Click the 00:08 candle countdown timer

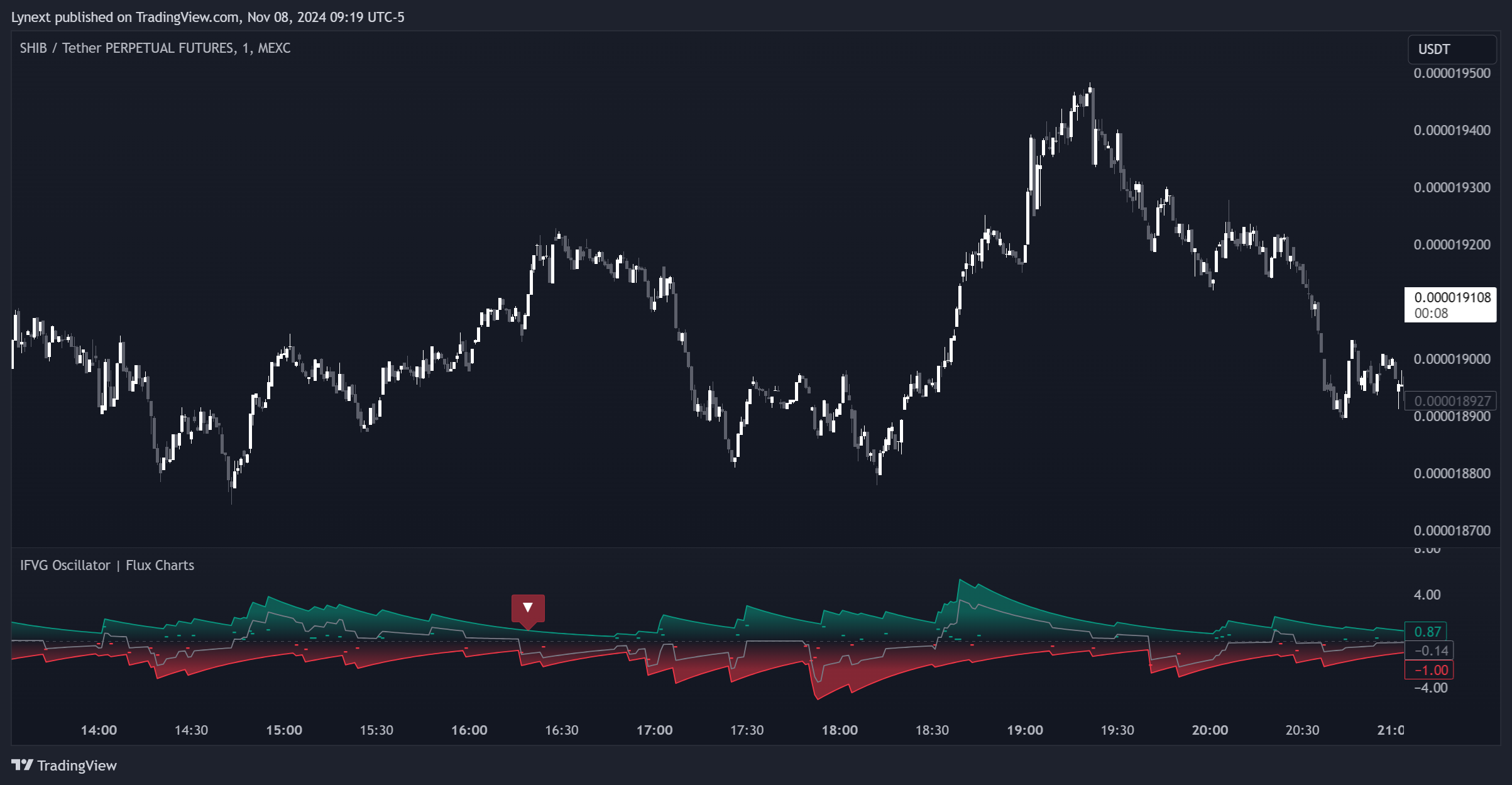click(1431, 313)
